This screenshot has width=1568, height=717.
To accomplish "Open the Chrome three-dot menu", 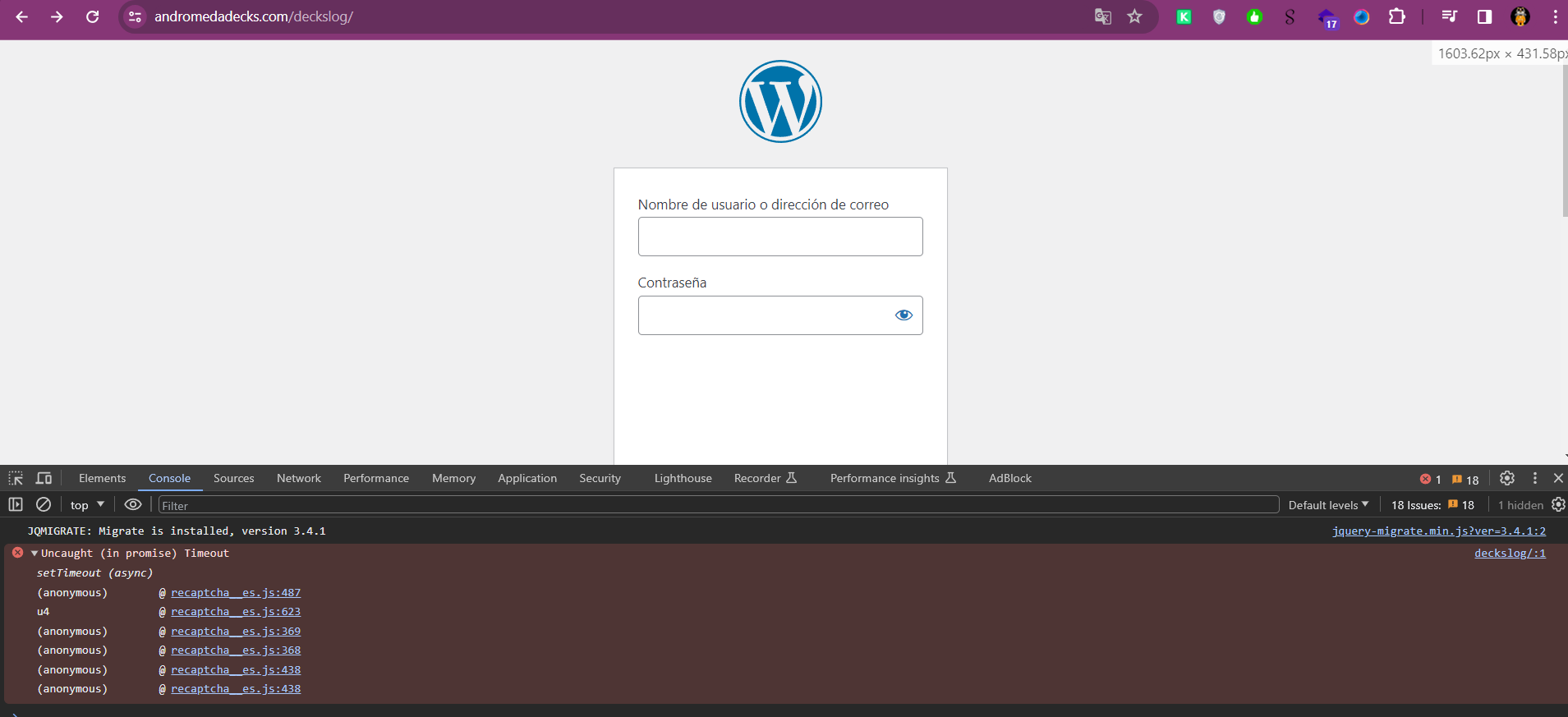I will pos(1555,16).
